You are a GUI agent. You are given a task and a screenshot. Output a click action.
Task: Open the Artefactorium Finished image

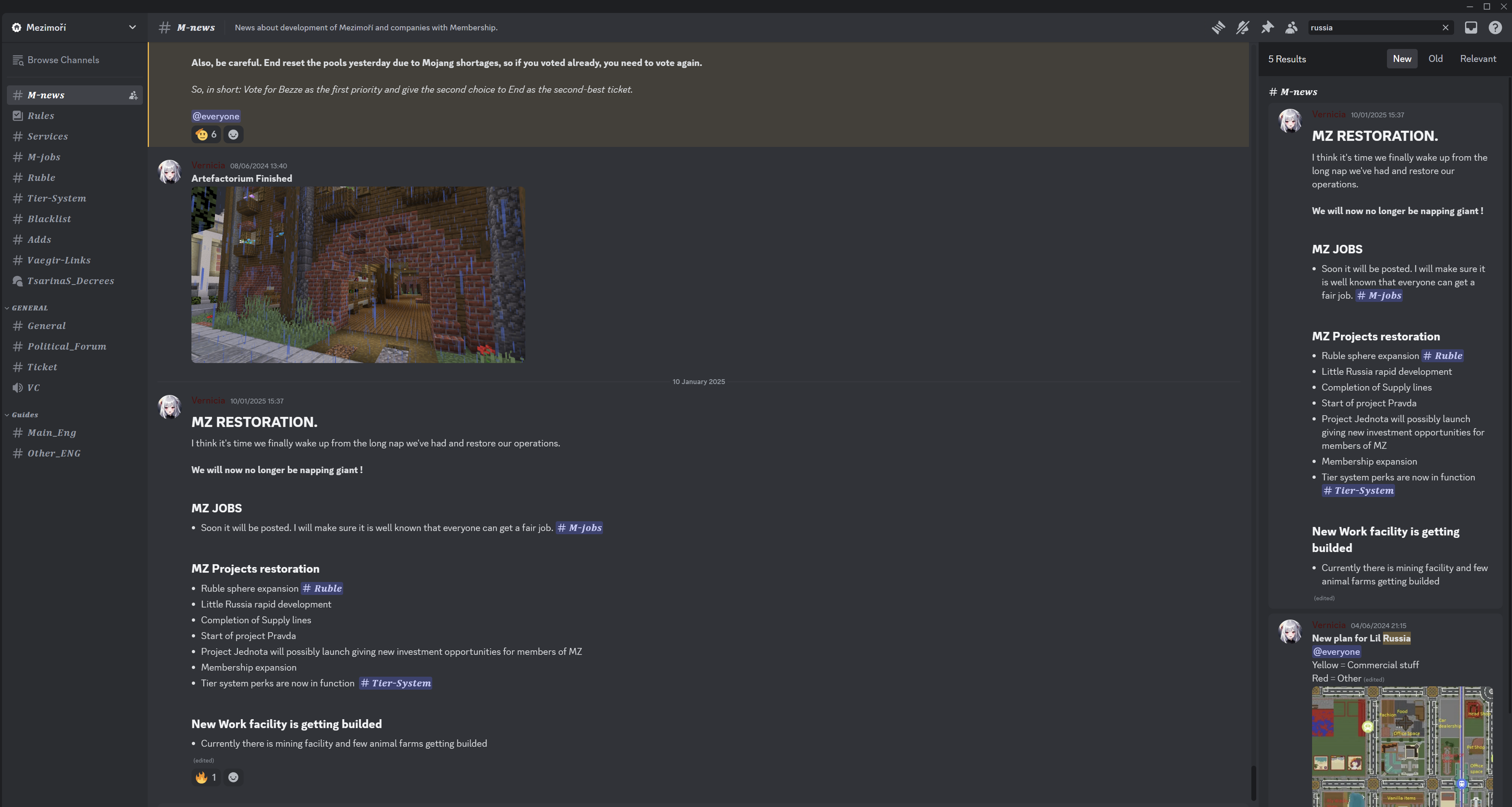click(x=358, y=275)
